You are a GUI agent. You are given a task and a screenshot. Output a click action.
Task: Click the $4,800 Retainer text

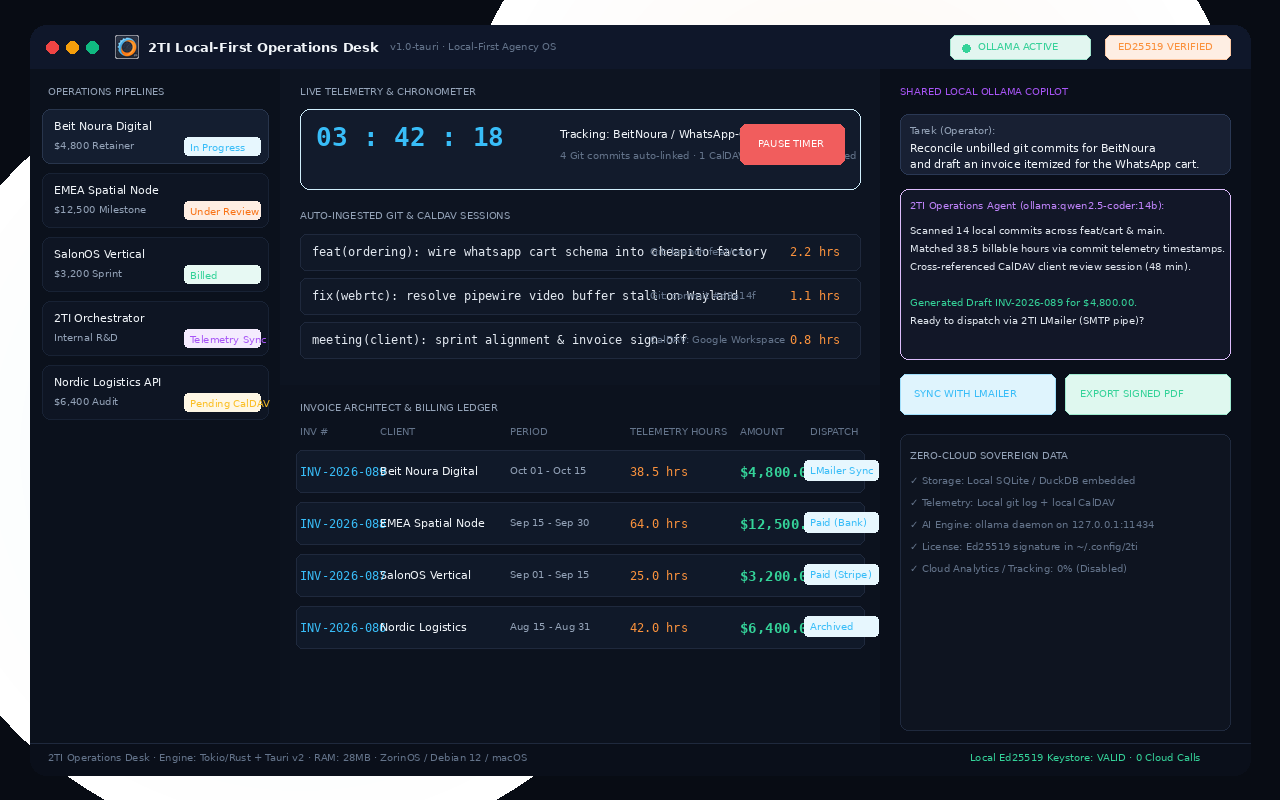pos(94,146)
